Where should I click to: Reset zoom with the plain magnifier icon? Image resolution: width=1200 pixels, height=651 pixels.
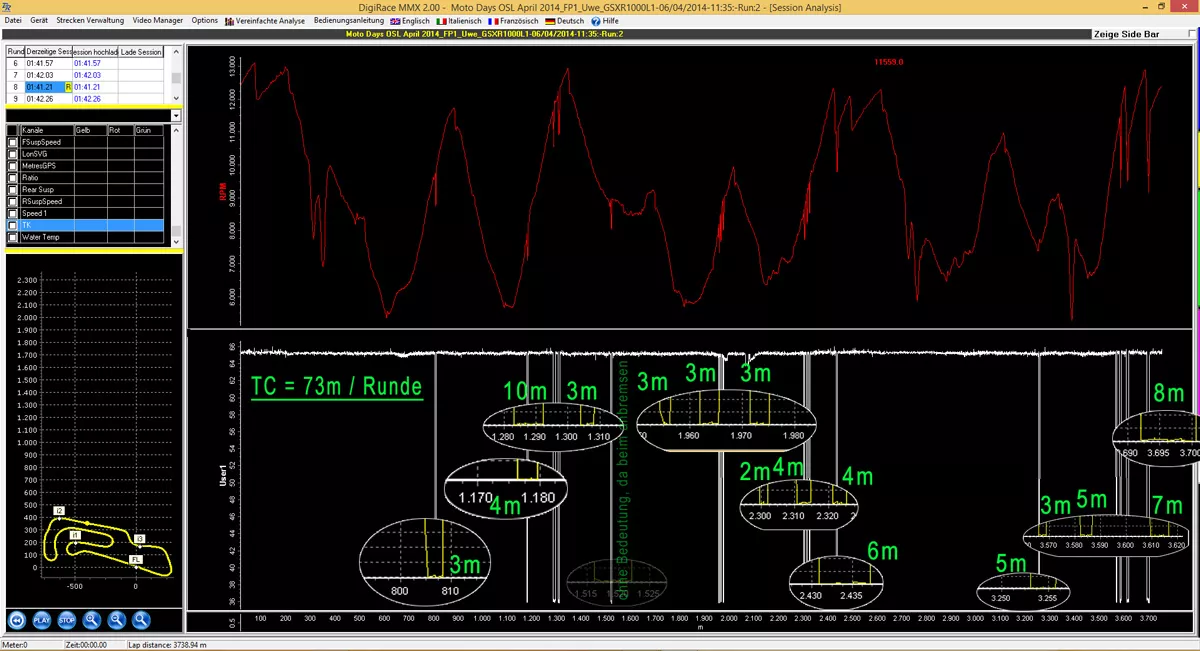[x=142, y=620]
